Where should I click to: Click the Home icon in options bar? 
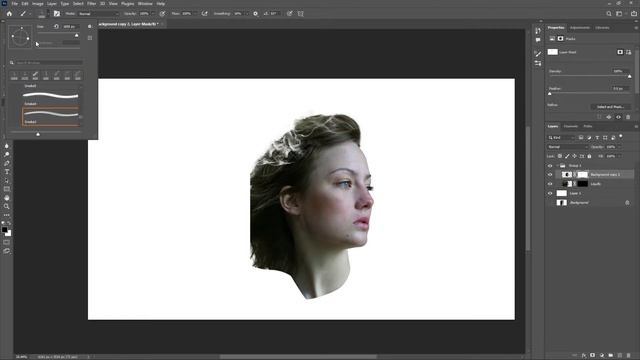coord(9,13)
